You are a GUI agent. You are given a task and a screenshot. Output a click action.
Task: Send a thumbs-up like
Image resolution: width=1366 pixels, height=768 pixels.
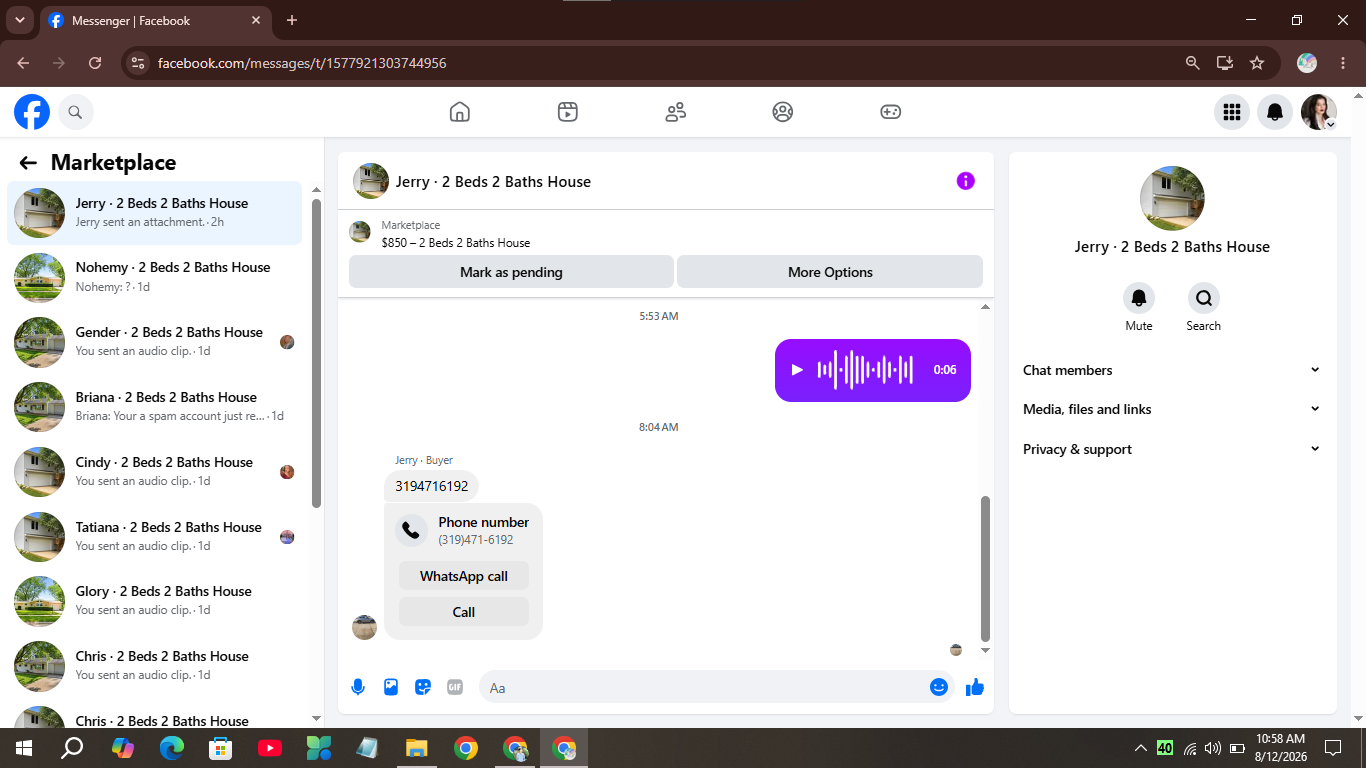[x=975, y=687]
